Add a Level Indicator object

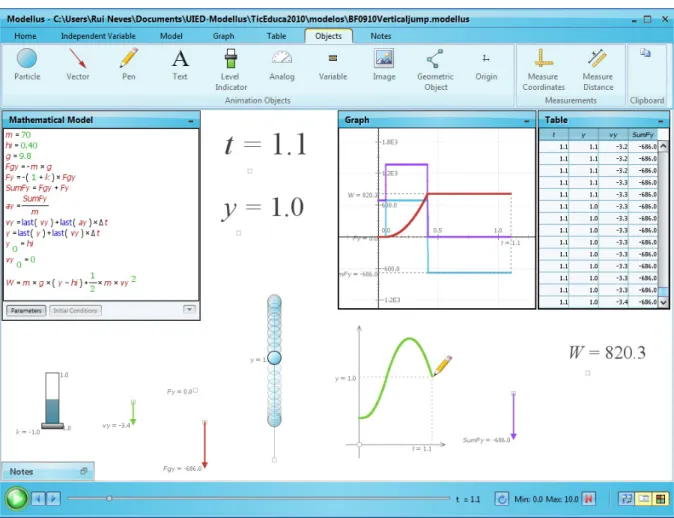click(231, 70)
